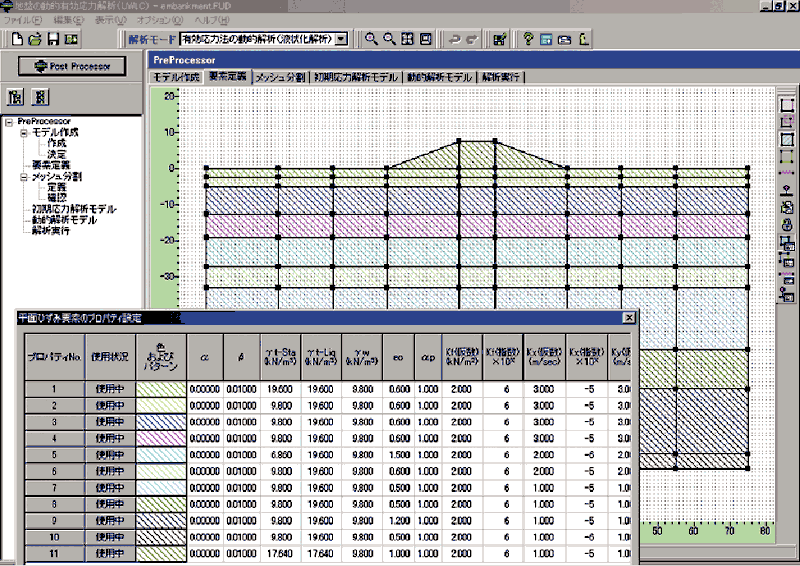
Task: Open the 解析モード analysis mode dropdown
Action: (x=342, y=40)
